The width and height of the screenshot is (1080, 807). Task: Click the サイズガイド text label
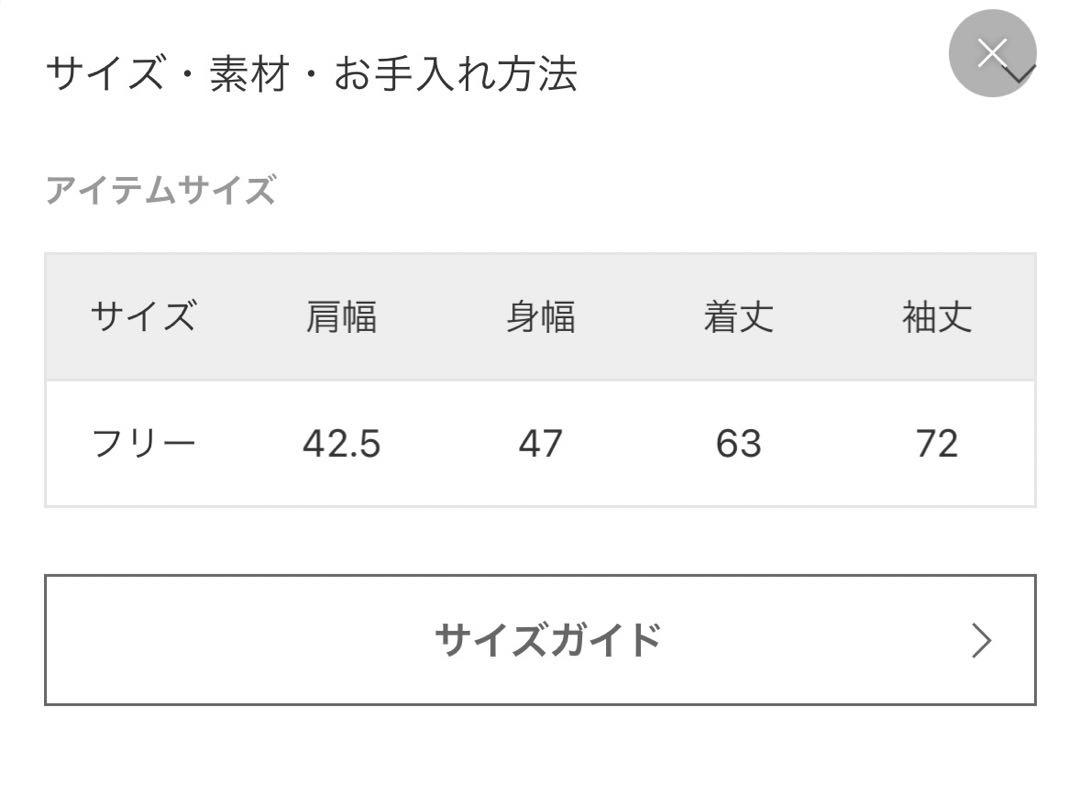pyautogui.click(x=548, y=640)
